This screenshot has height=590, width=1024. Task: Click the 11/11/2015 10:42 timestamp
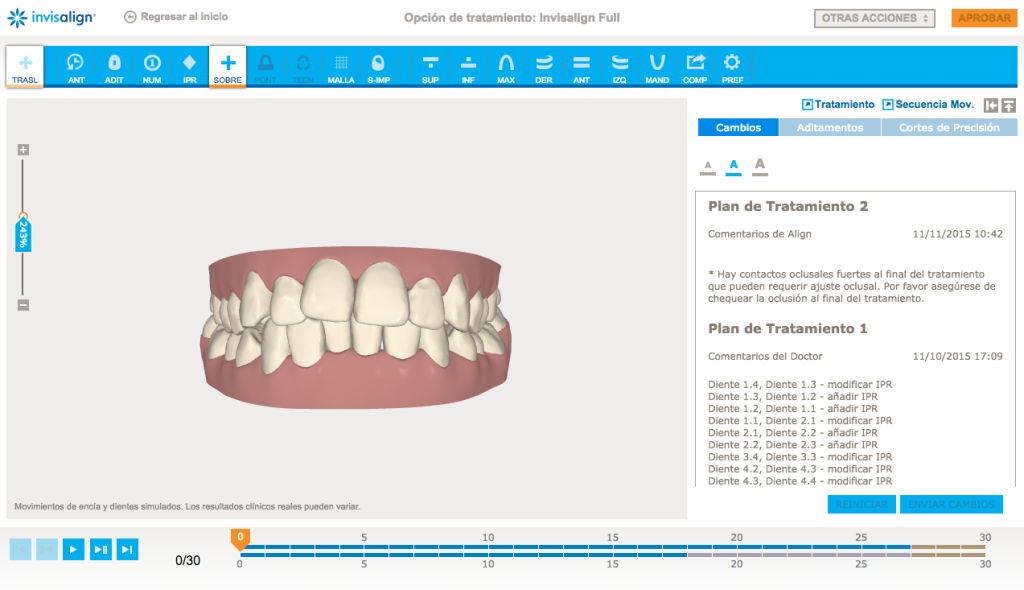[957, 234]
